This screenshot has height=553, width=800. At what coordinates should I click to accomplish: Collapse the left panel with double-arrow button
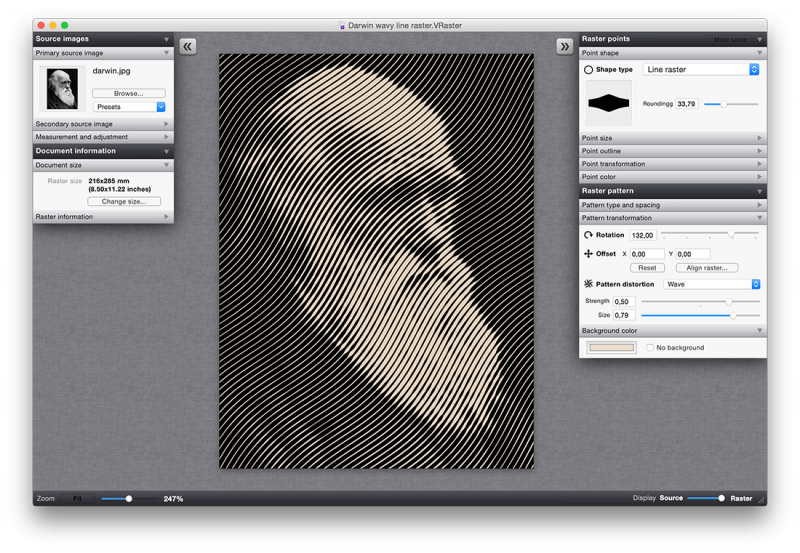coord(187,46)
